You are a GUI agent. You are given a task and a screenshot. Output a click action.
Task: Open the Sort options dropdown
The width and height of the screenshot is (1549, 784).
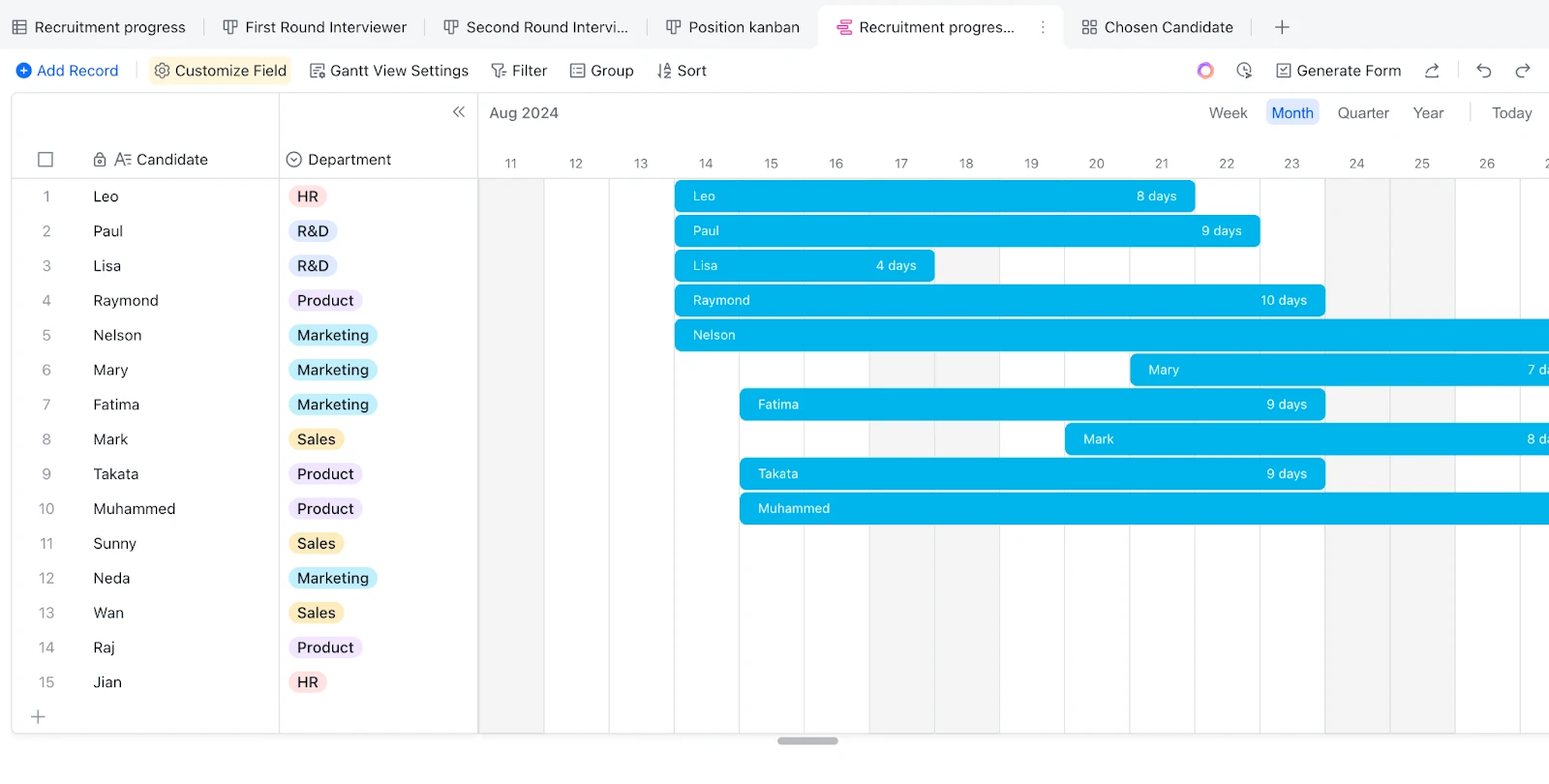(x=682, y=71)
